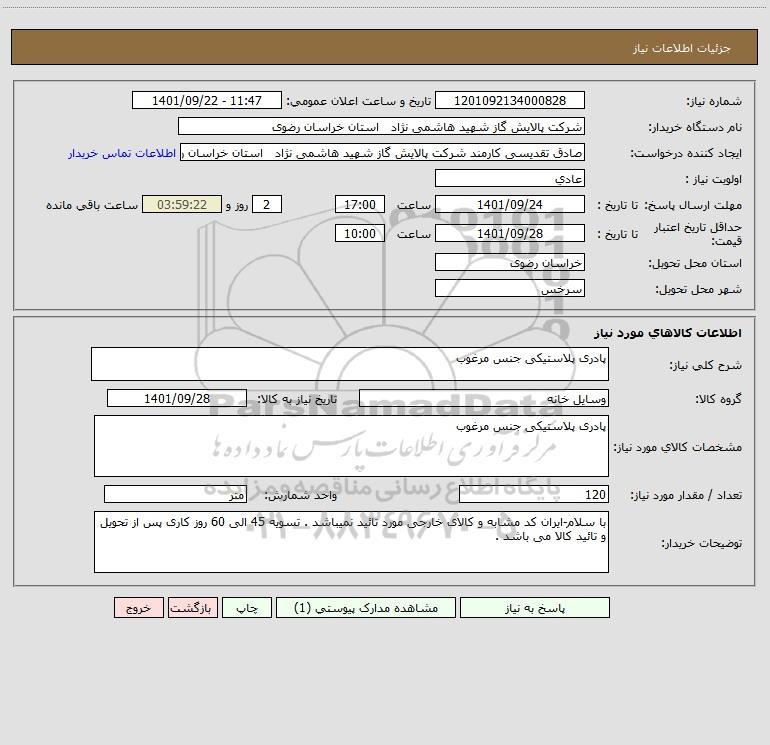Click label 'مشخصات کالای مورد نیاز:'
Viewport: 770px width, 745px height.
coord(678,447)
